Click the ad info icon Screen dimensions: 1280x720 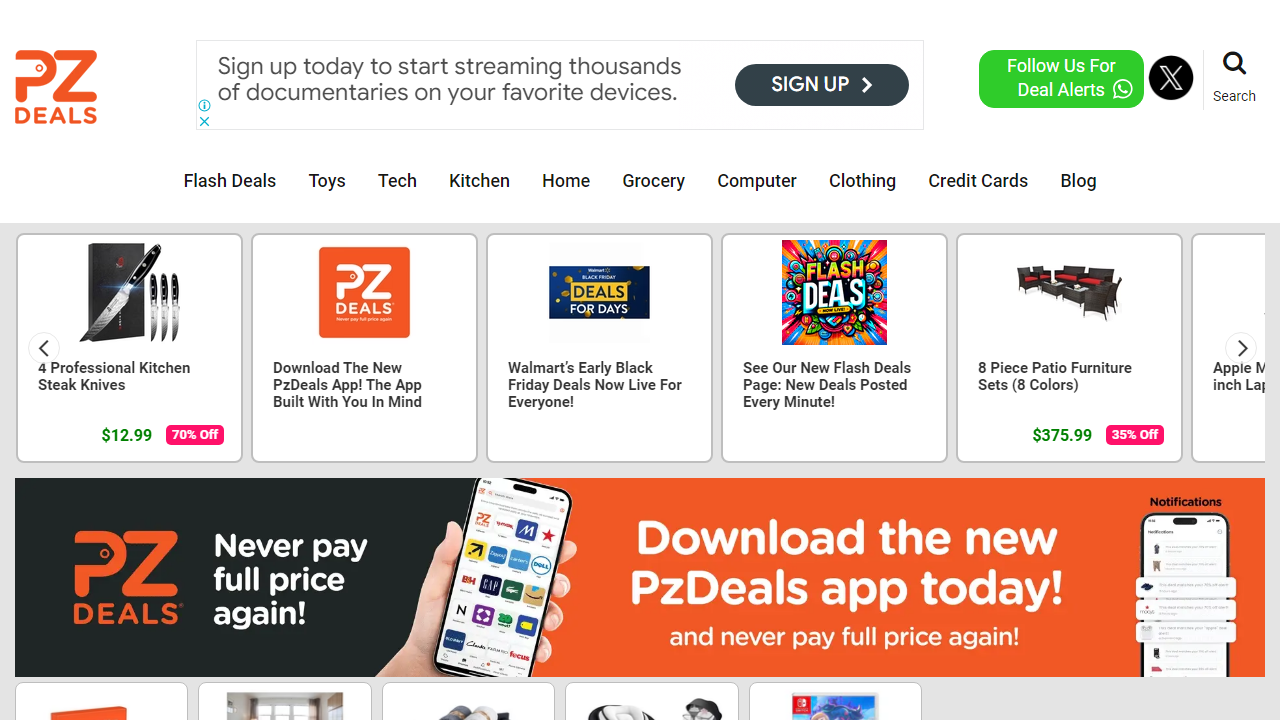click(x=204, y=105)
